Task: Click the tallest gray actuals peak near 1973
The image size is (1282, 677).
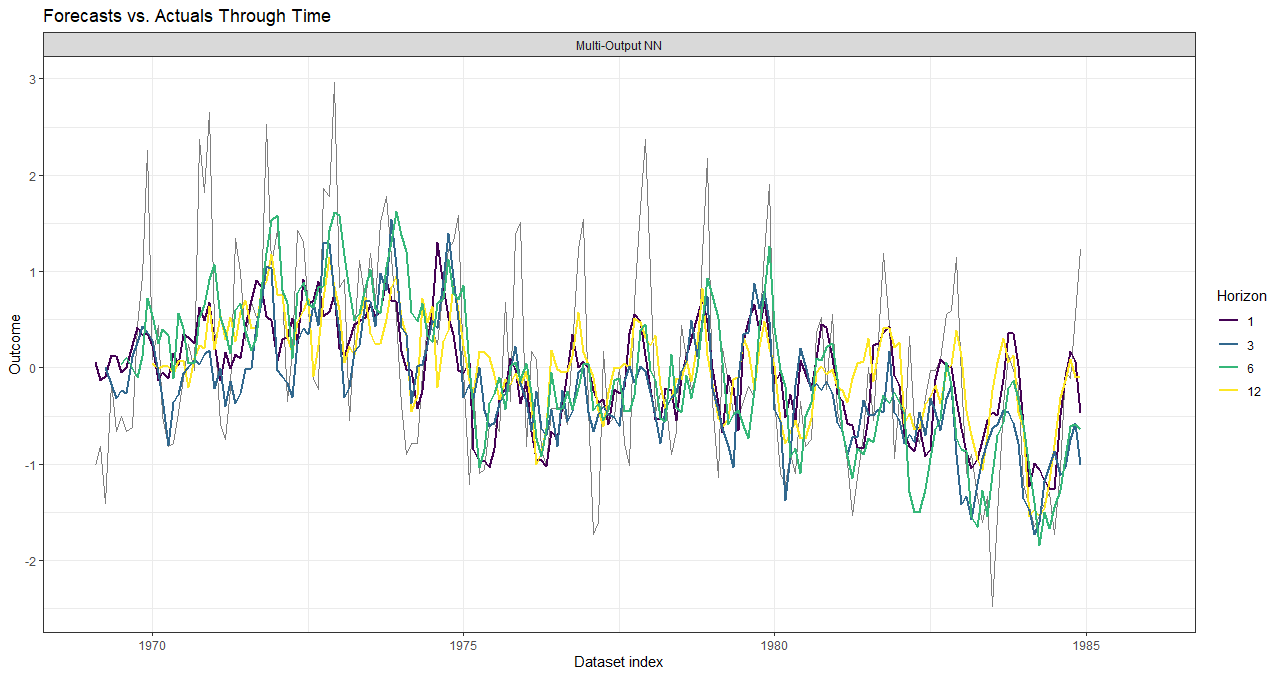Action: (x=334, y=84)
